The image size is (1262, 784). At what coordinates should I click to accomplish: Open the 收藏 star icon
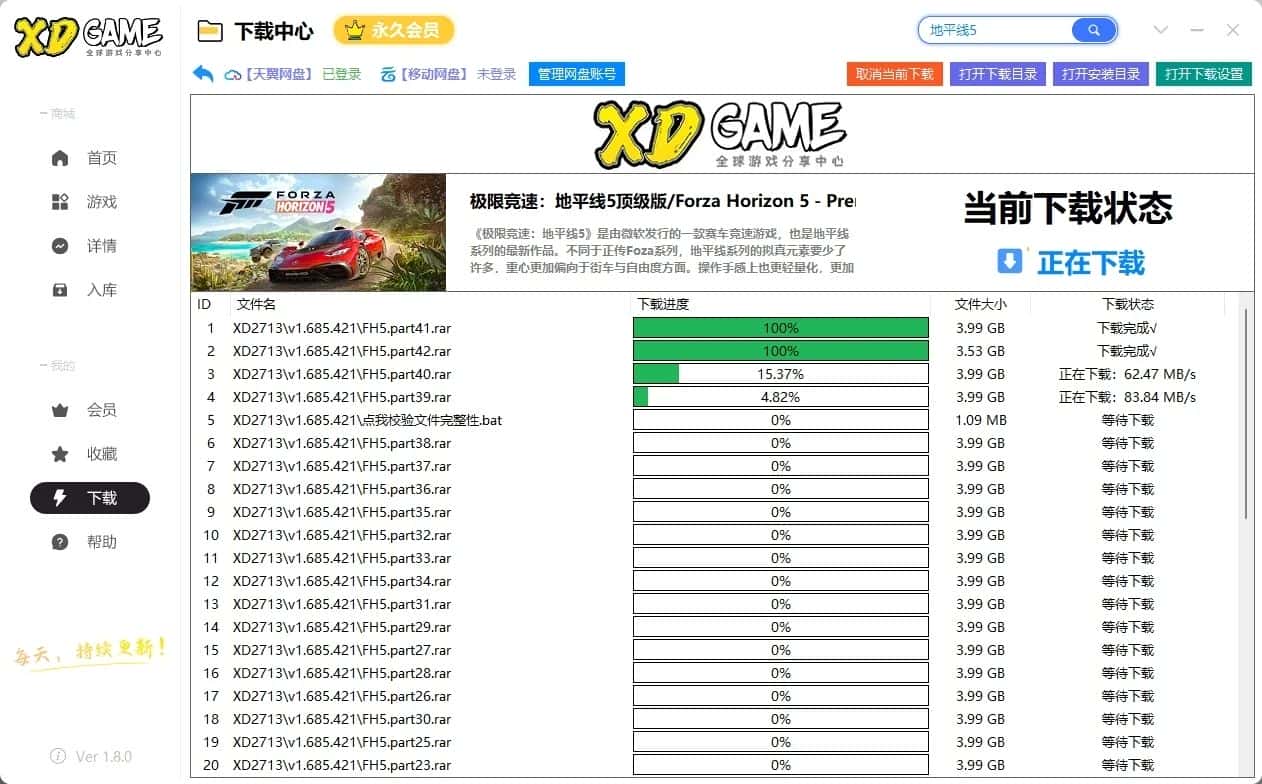point(60,454)
